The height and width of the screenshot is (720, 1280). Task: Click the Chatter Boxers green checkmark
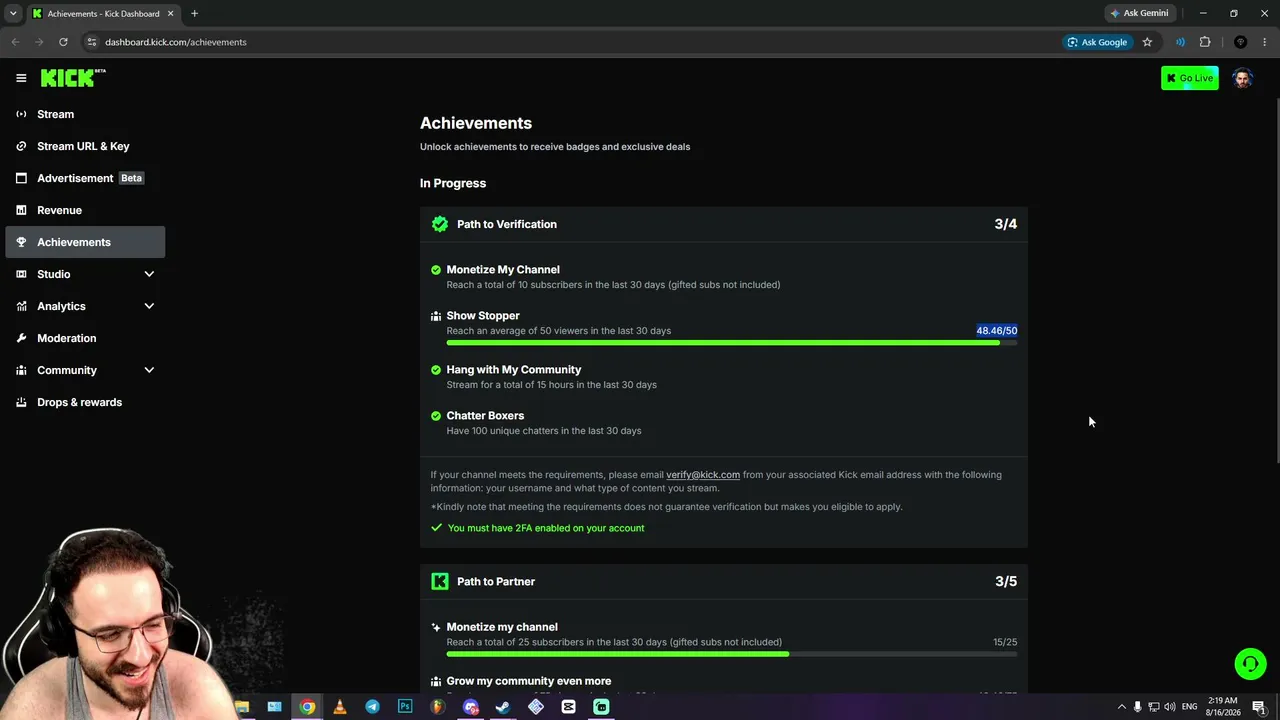(436, 416)
